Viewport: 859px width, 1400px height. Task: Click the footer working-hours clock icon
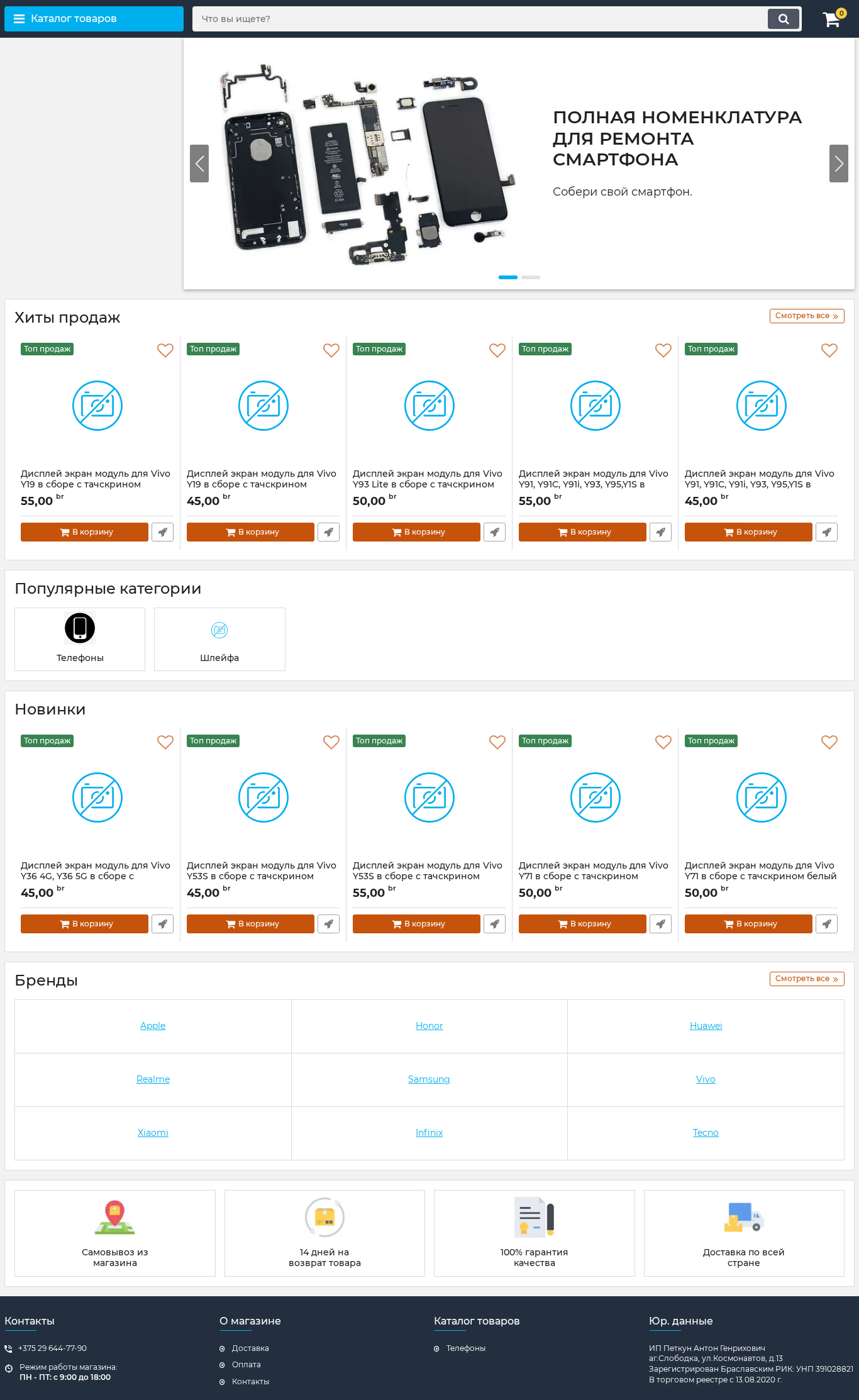(9, 1369)
